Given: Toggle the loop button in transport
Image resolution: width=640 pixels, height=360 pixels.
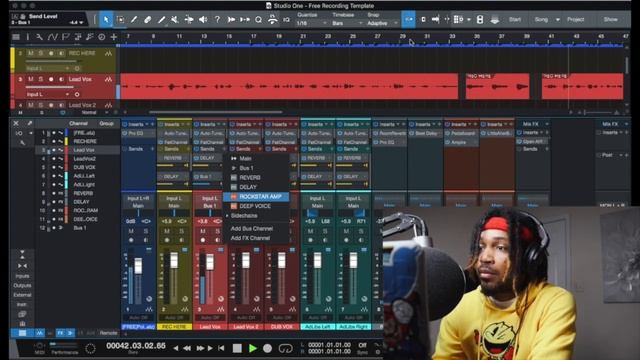Looking at the screenshot, I should 285,348.
